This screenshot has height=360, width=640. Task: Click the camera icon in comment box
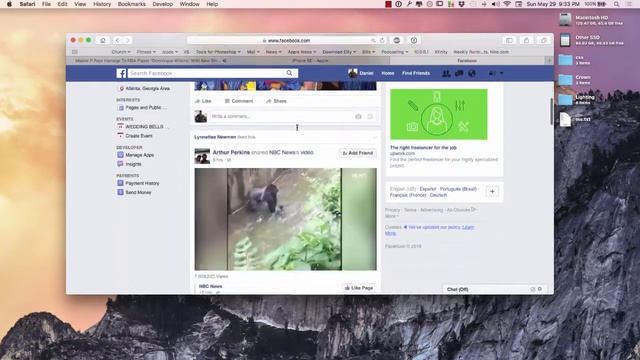[358, 117]
